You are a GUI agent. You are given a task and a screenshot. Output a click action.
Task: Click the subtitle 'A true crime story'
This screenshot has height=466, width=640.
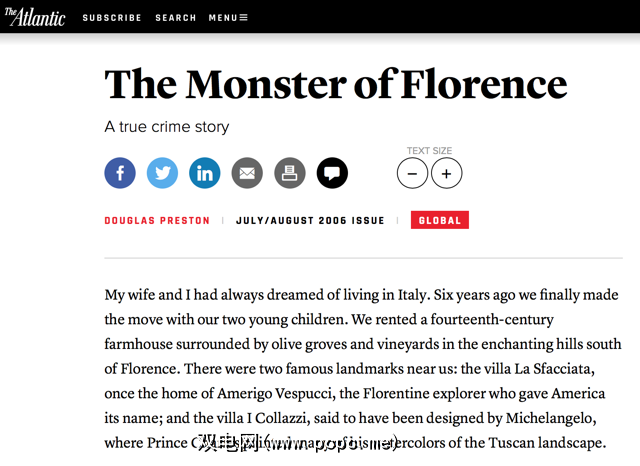pos(167,127)
